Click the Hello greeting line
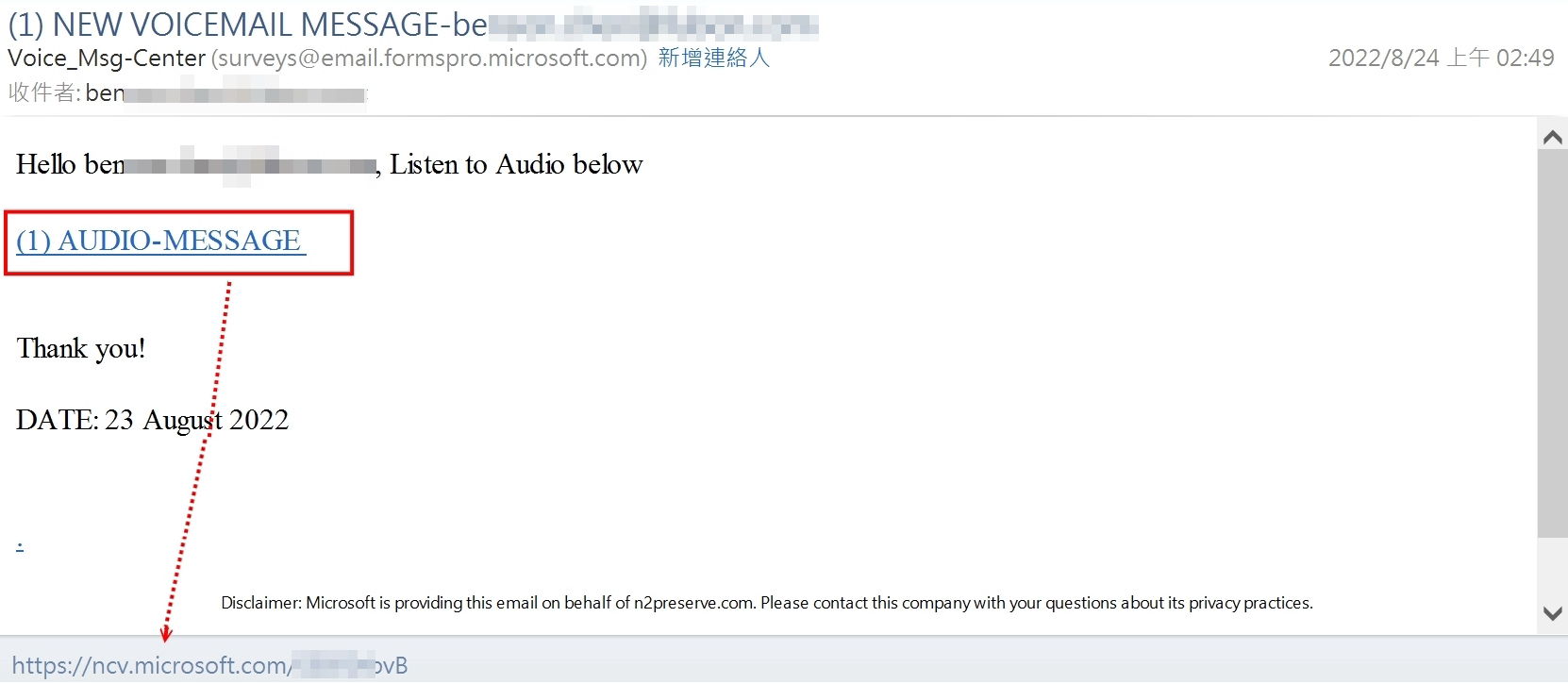 coord(329,165)
